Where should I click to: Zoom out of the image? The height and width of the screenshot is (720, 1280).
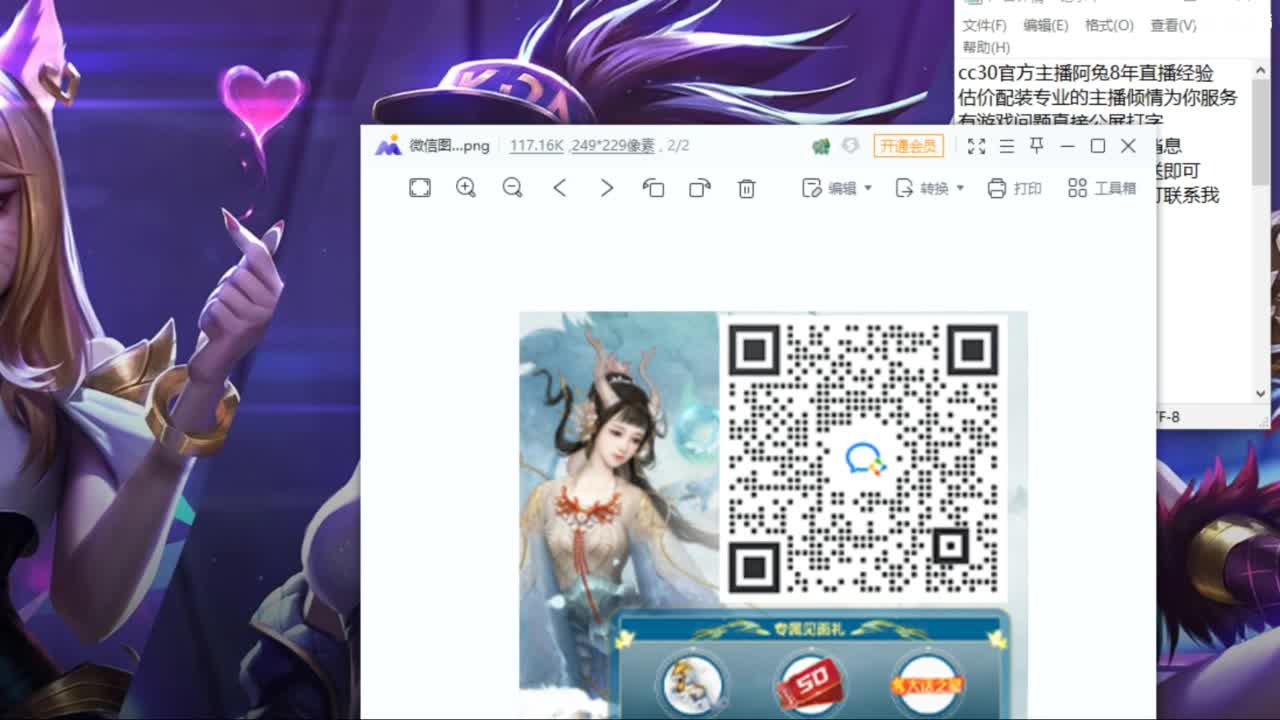pos(513,188)
